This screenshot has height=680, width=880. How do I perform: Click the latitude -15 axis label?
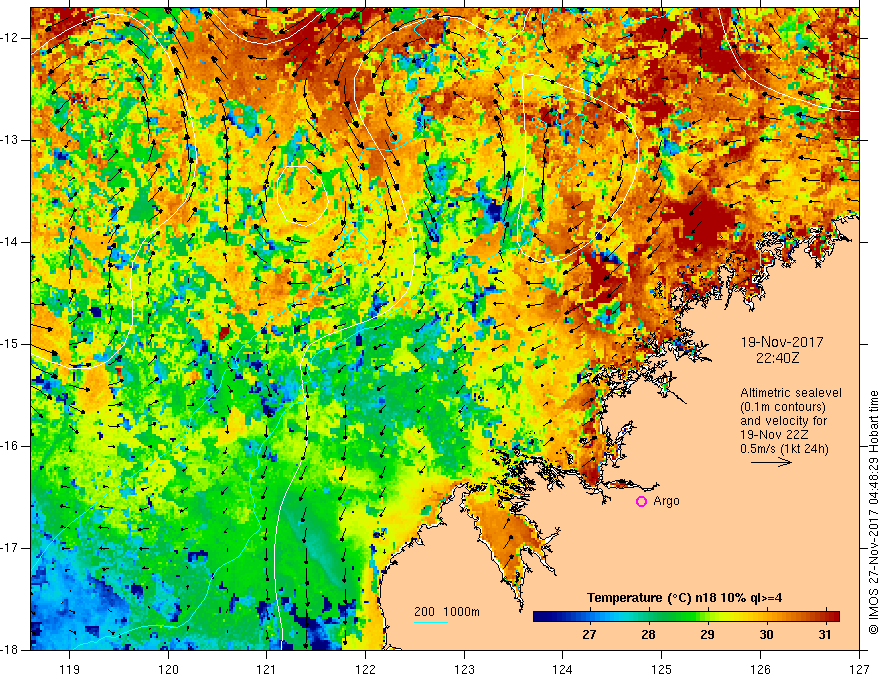point(10,344)
